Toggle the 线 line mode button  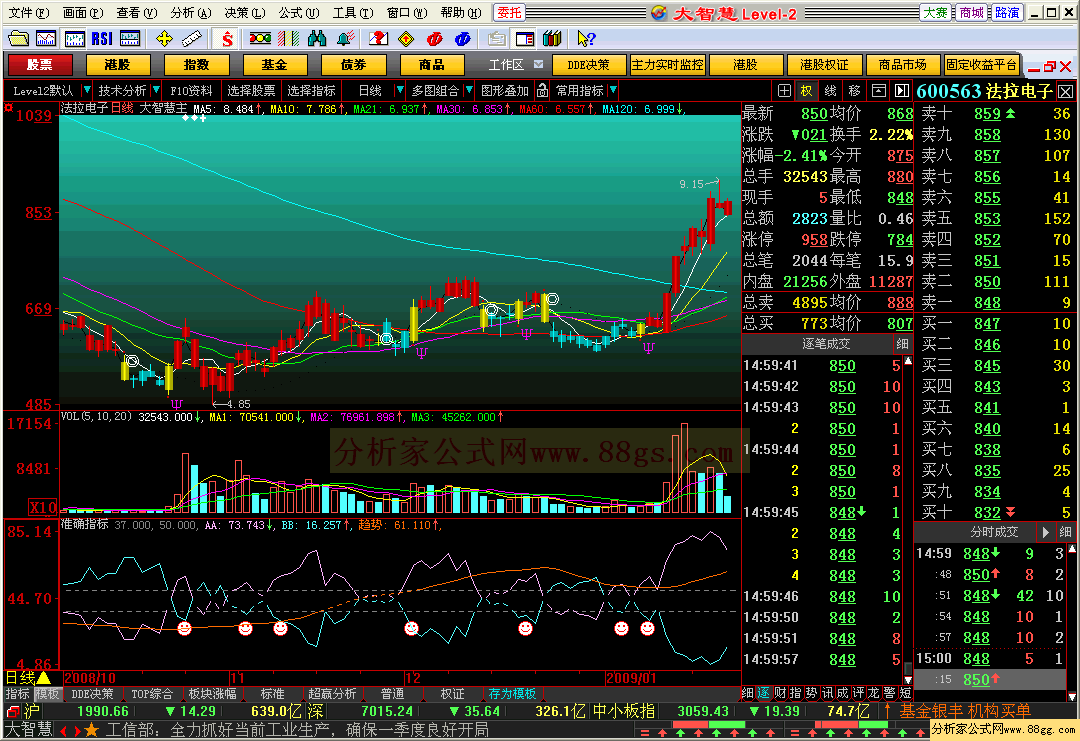click(831, 90)
